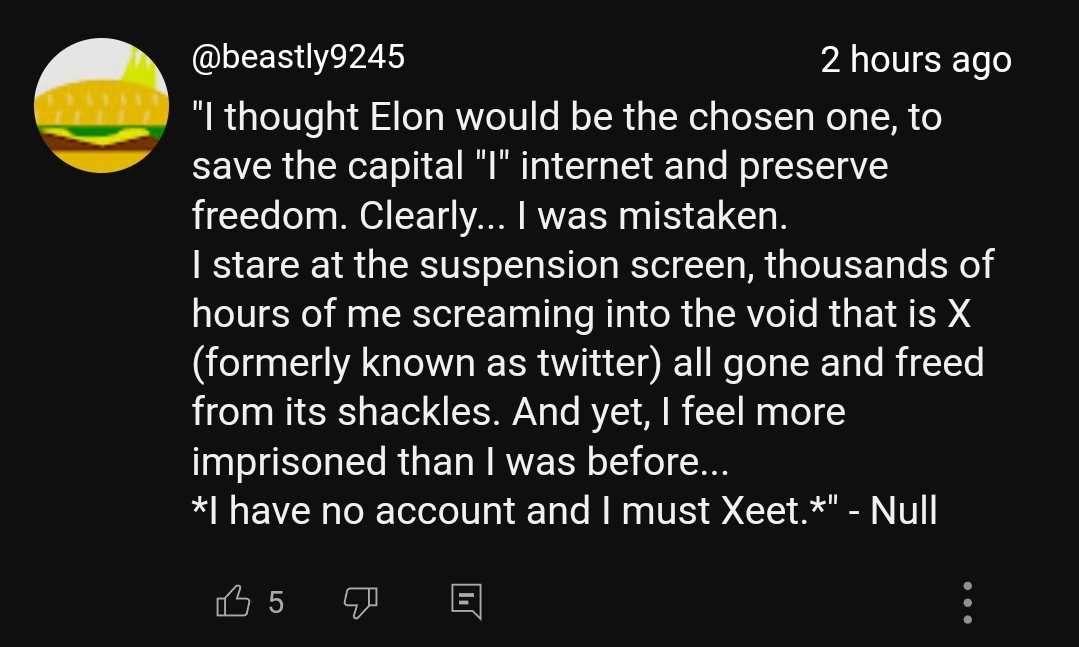Click the word "Elon" in the comment

[407, 117]
